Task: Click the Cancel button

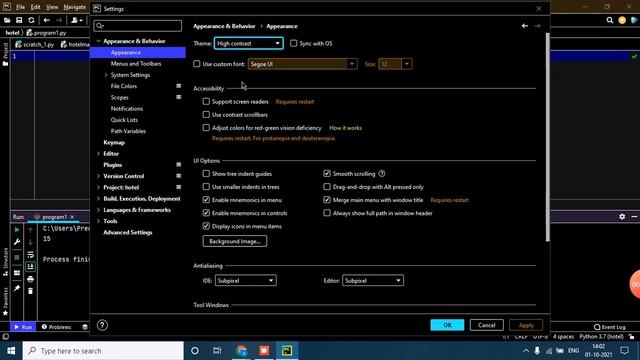Action: pyautogui.click(x=487, y=325)
